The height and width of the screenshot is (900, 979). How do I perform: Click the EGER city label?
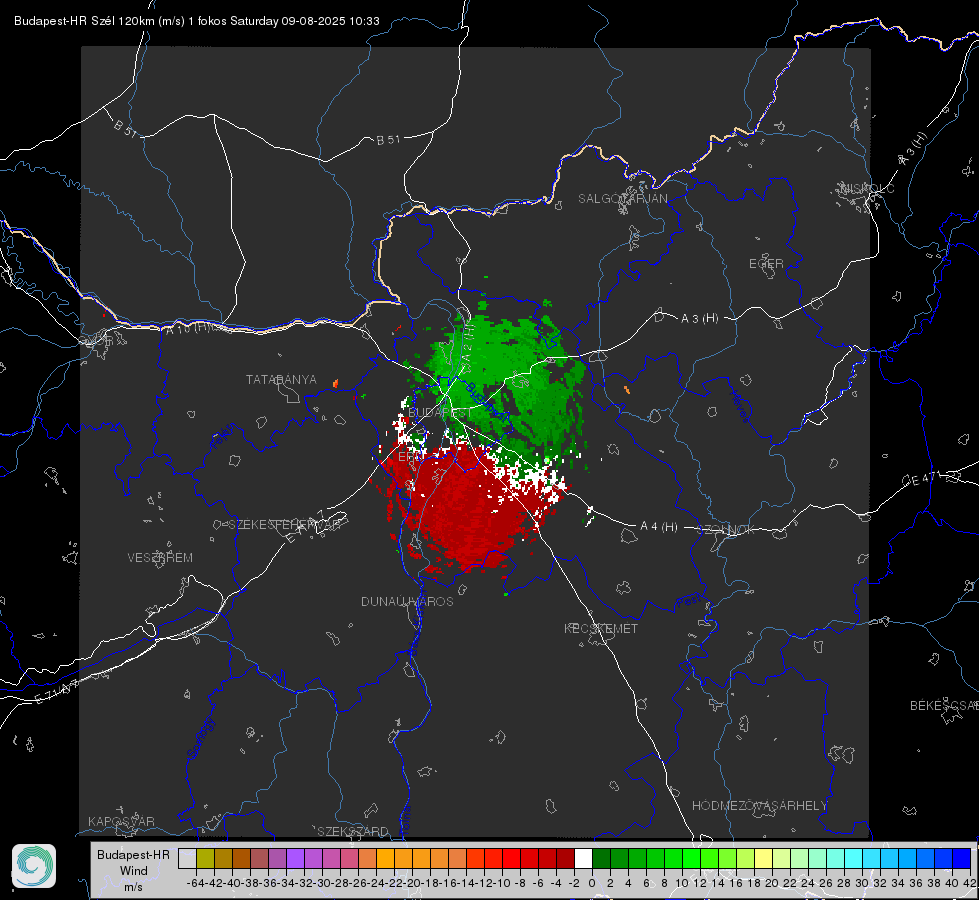pyautogui.click(x=766, y=264)
